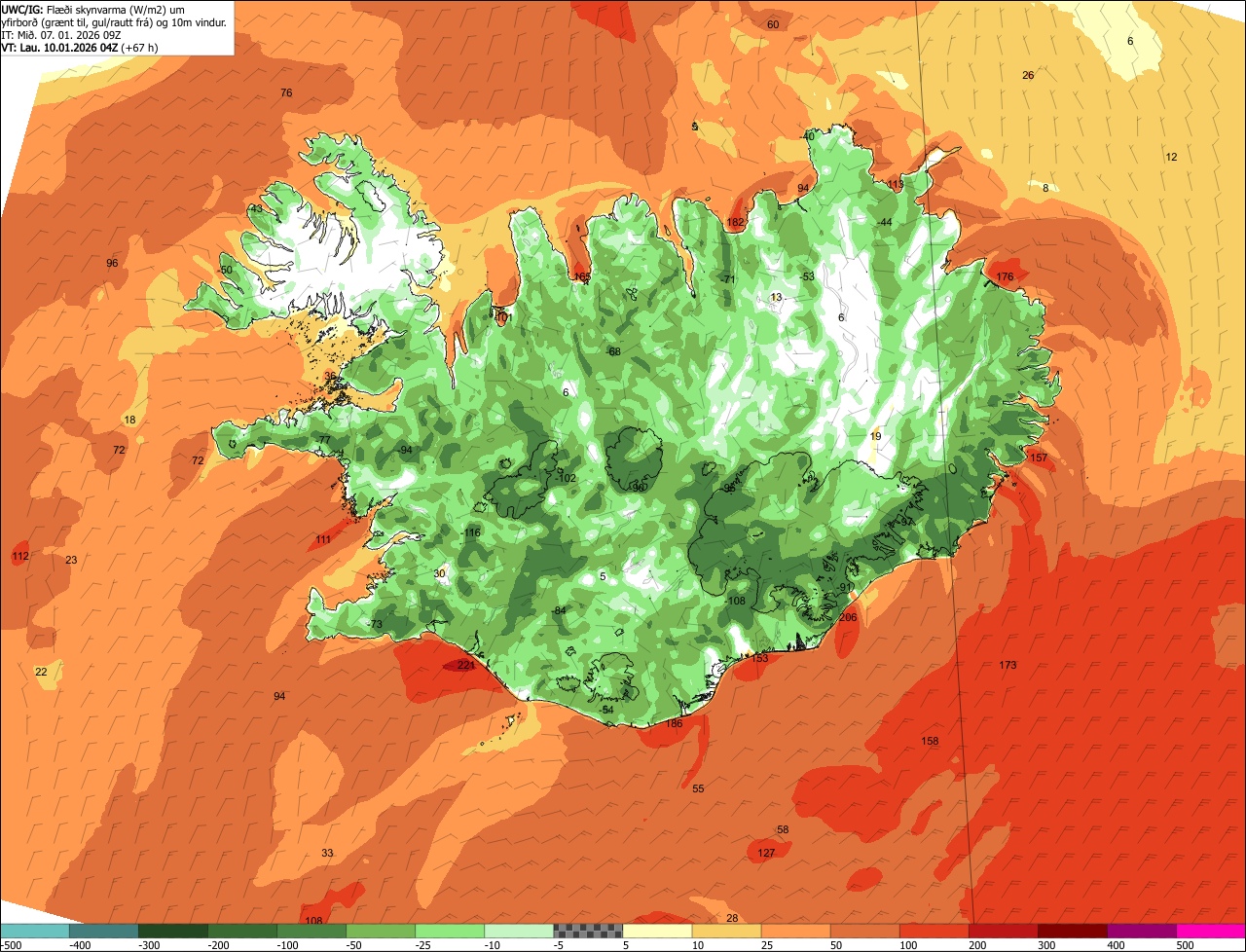This screenshot has width=1246, height=952.
Task: Click the flux value 186 south of Iceland
Action: click(674, 723)
